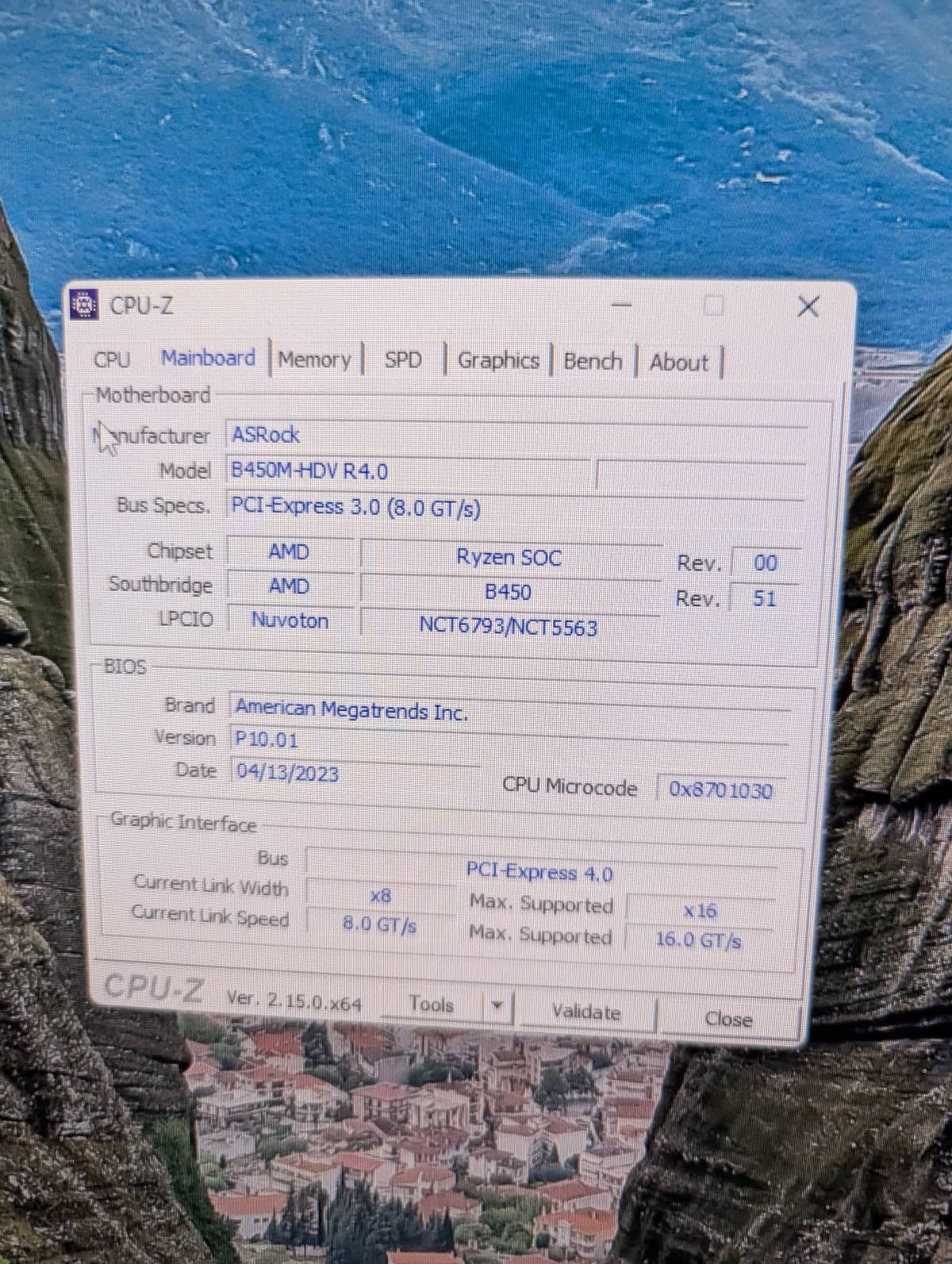Click the PCI-Express 4.0 graphic bus value

click(x=540, y=871)
